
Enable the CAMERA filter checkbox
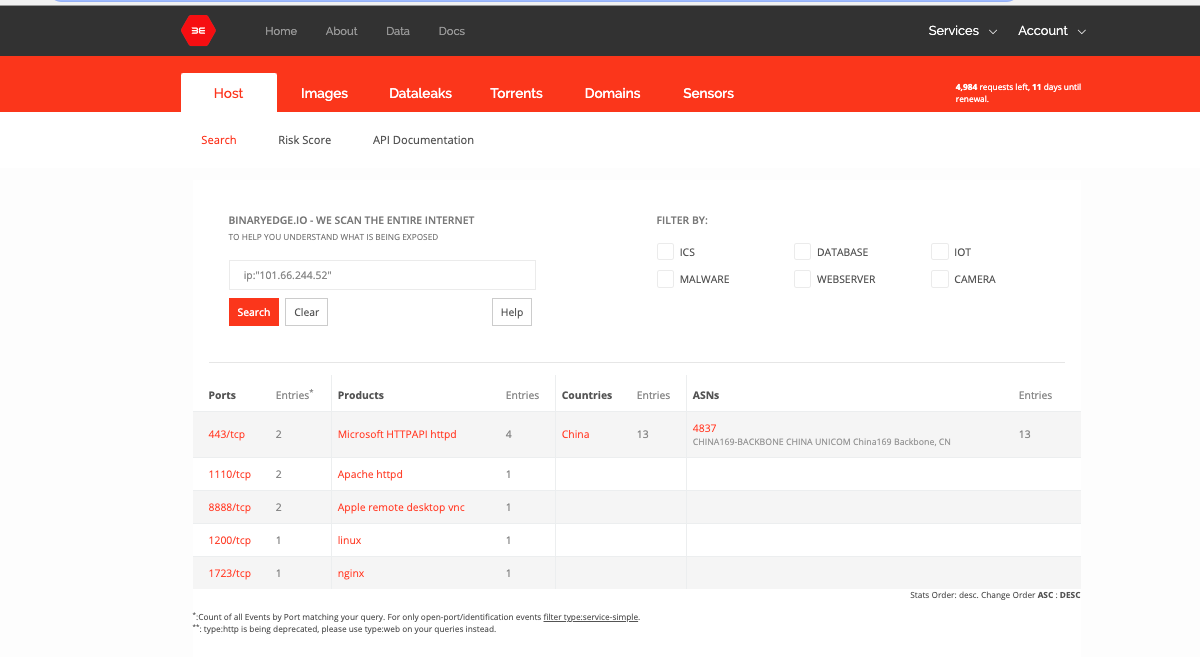coord(939,279)
